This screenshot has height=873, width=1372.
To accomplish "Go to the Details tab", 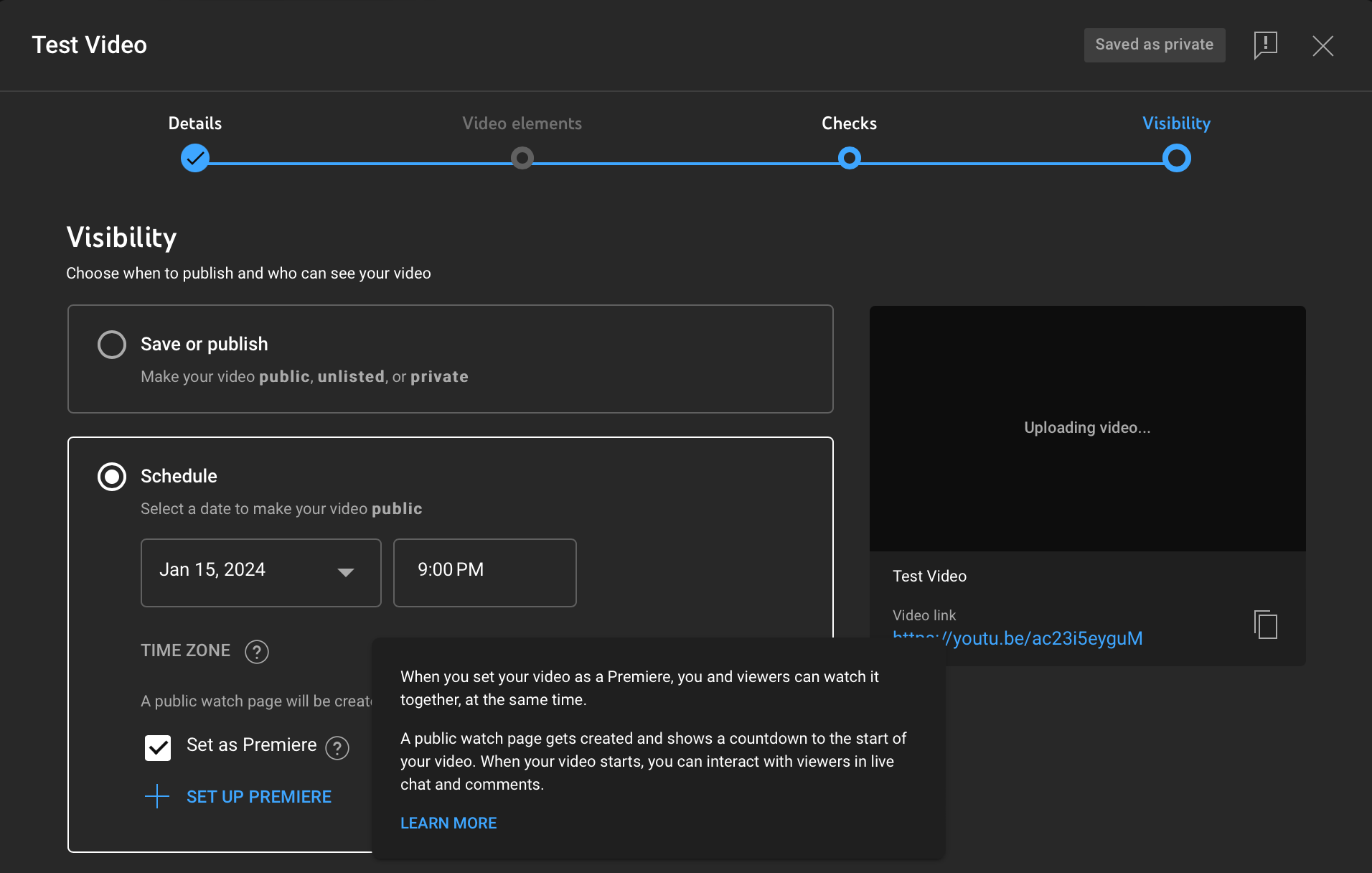I will [x=194, y=123].
